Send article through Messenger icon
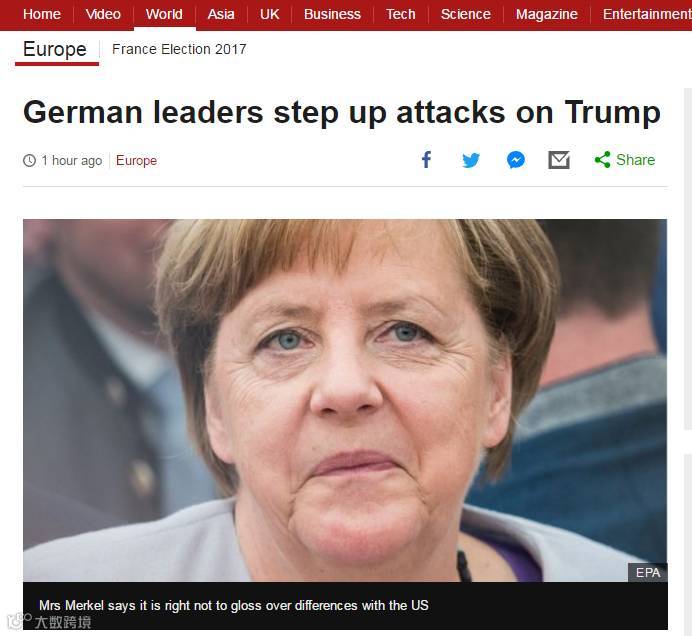 tap(516, 160)
